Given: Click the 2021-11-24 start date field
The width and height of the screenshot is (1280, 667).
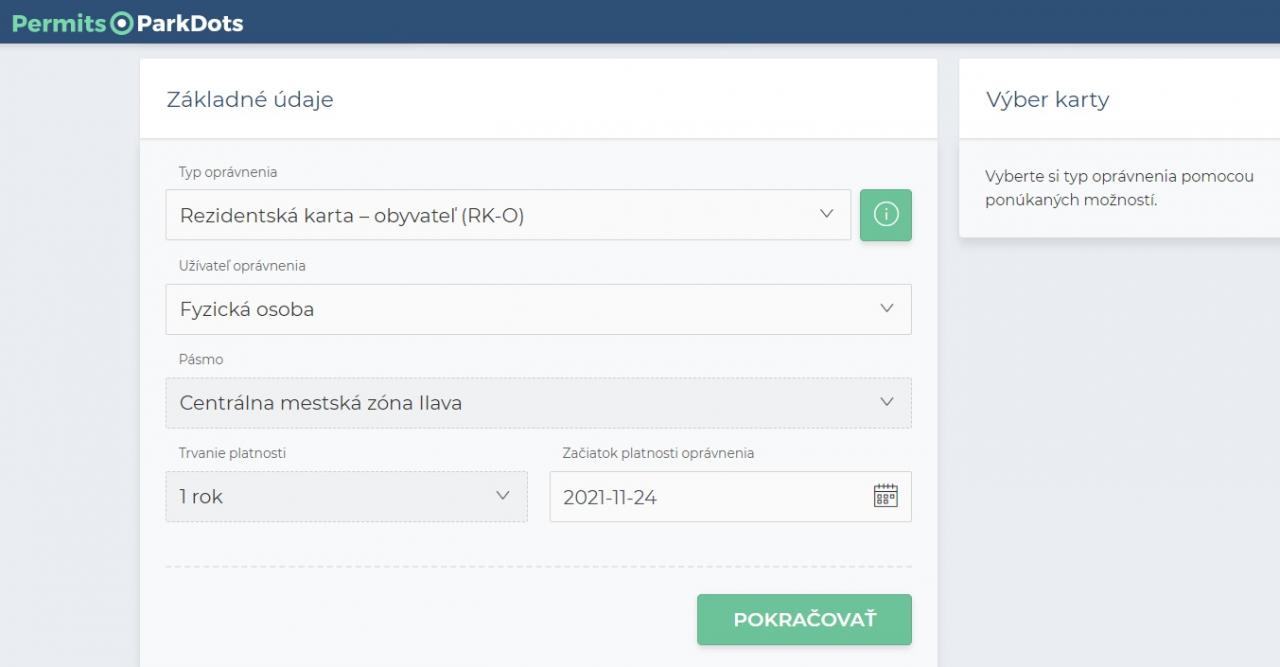Looking at the screenshot, I should (x=700, y=497).
